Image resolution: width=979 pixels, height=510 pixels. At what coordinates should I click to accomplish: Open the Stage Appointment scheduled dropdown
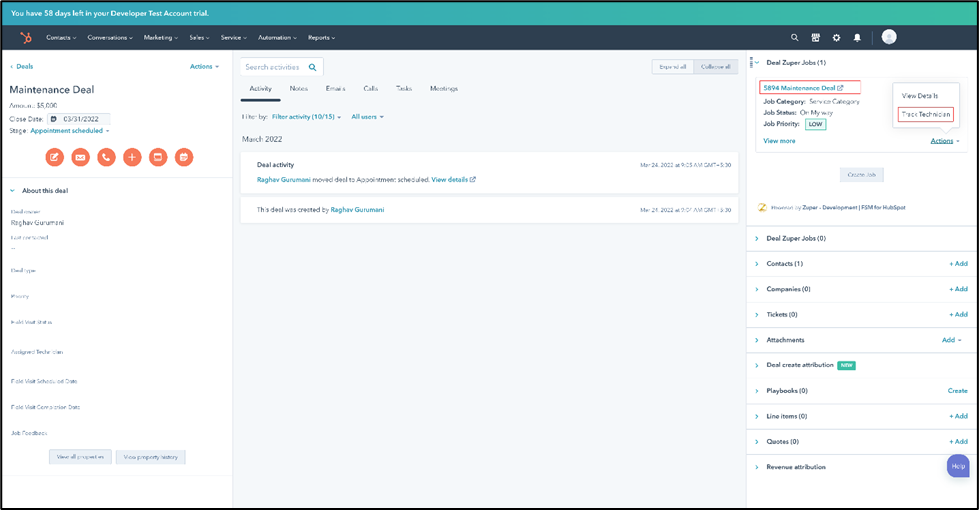[x=70, y=130]
